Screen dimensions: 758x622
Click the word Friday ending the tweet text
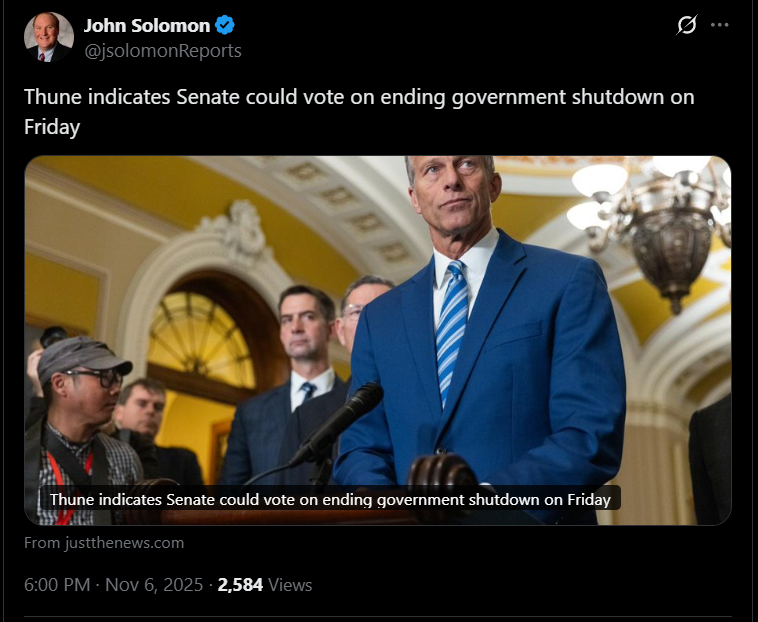(x=52, y=127)
